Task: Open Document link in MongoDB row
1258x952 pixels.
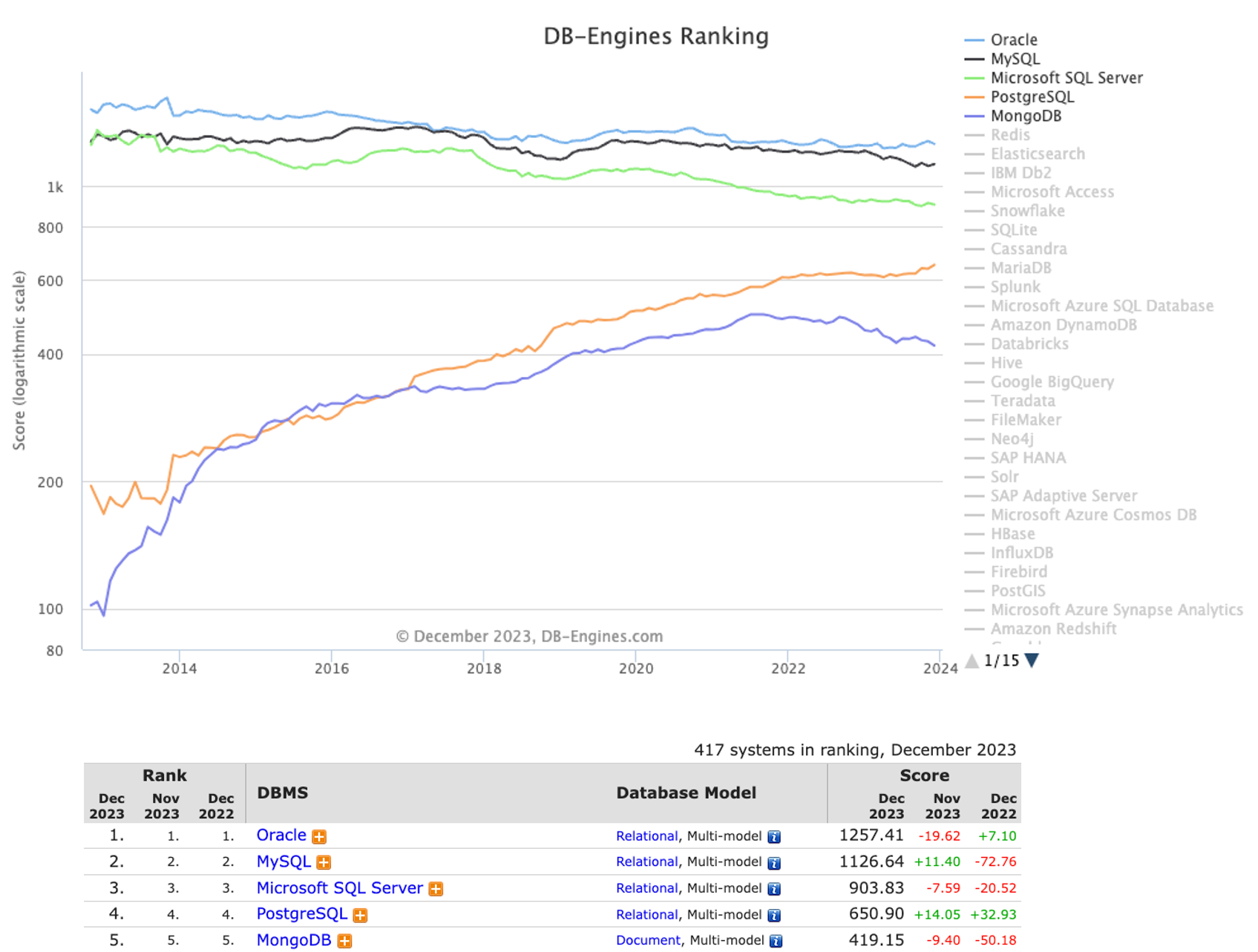Action: tap(648, 940)
